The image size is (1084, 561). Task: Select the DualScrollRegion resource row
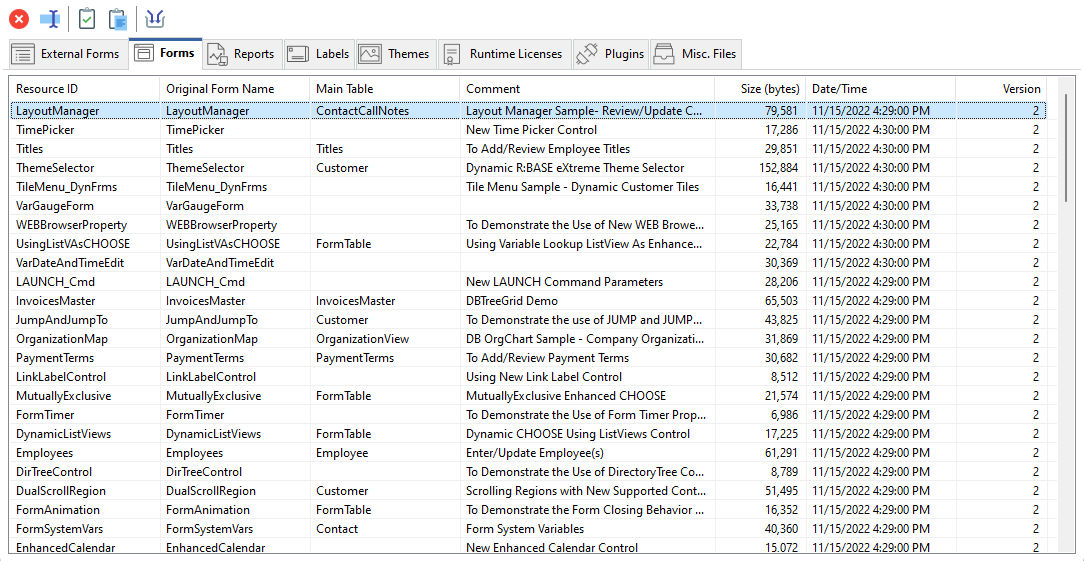point(528,491)
